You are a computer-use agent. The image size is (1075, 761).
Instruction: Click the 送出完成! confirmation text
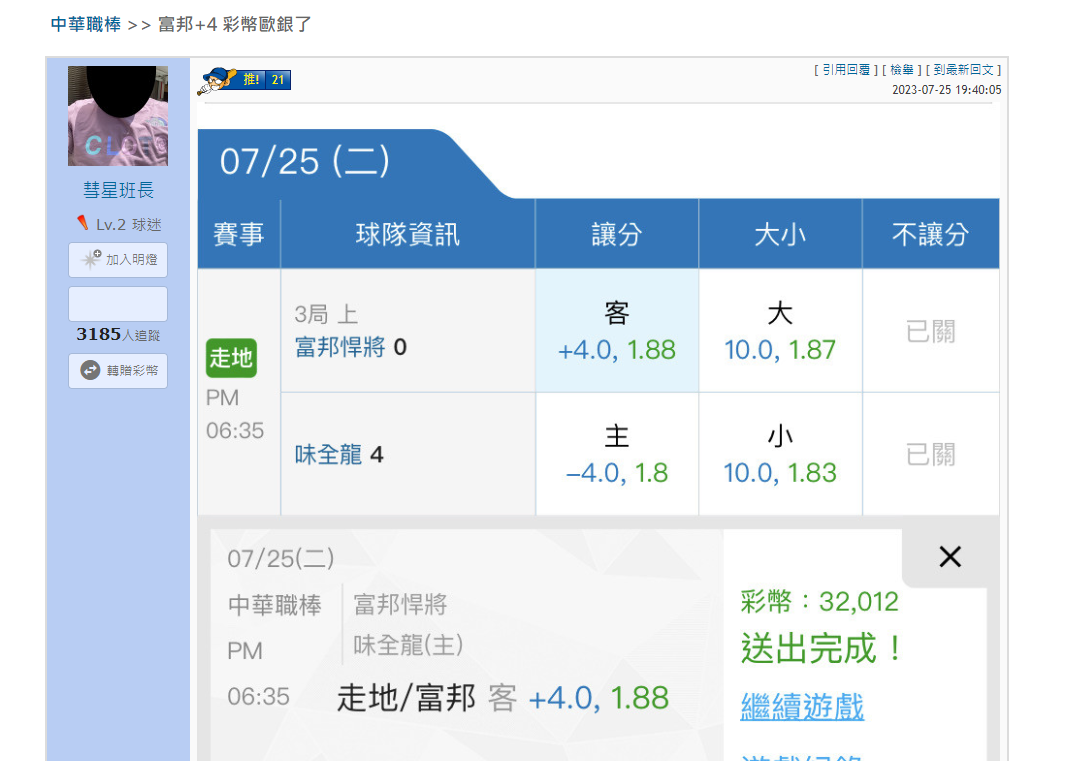click(821, 649)
